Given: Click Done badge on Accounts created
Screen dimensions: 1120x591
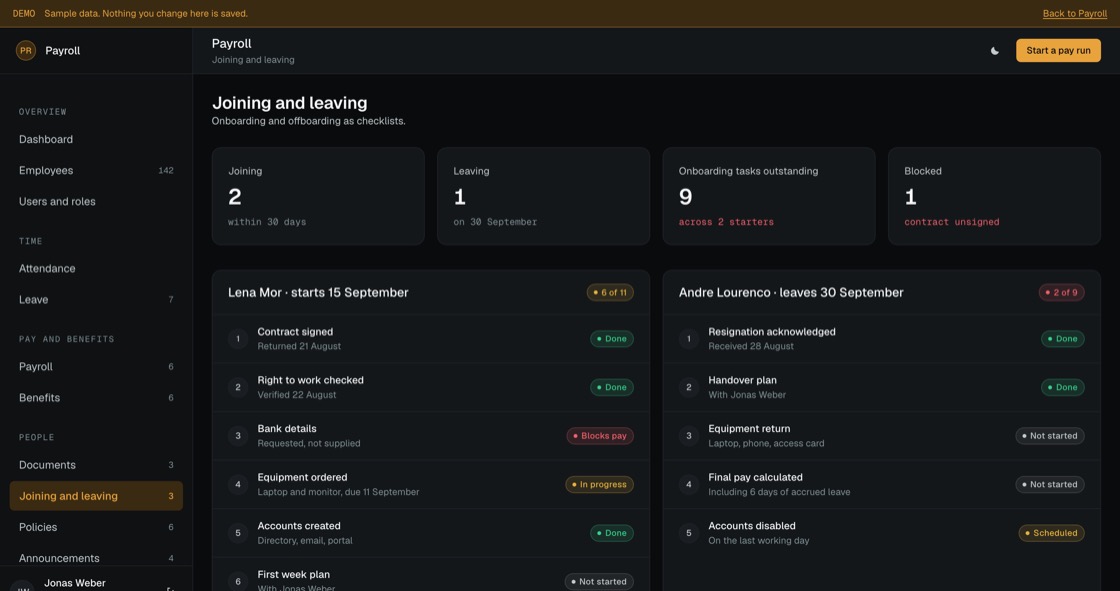Looking at the screenshot, I should (x=611, y=533).
